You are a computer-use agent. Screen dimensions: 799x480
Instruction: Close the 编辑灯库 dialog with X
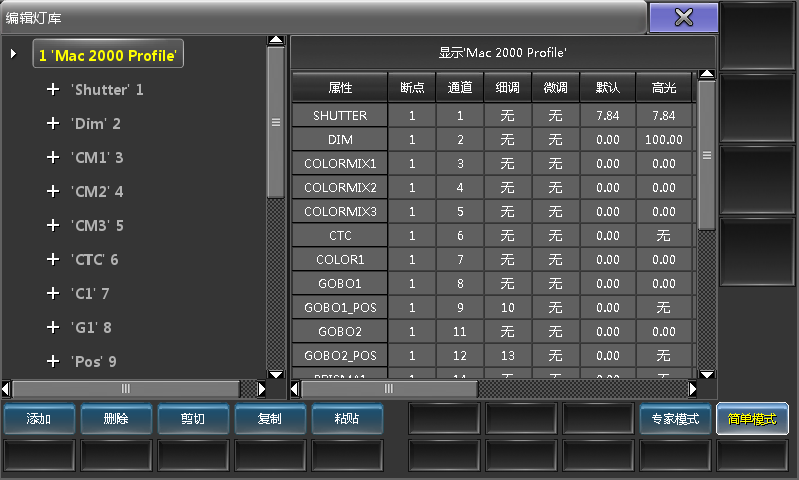point(683,18)
